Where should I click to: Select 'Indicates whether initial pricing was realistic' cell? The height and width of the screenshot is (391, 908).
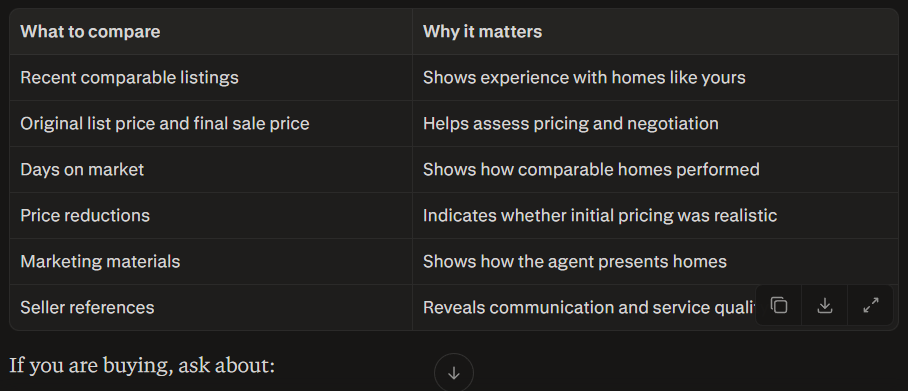655,215
